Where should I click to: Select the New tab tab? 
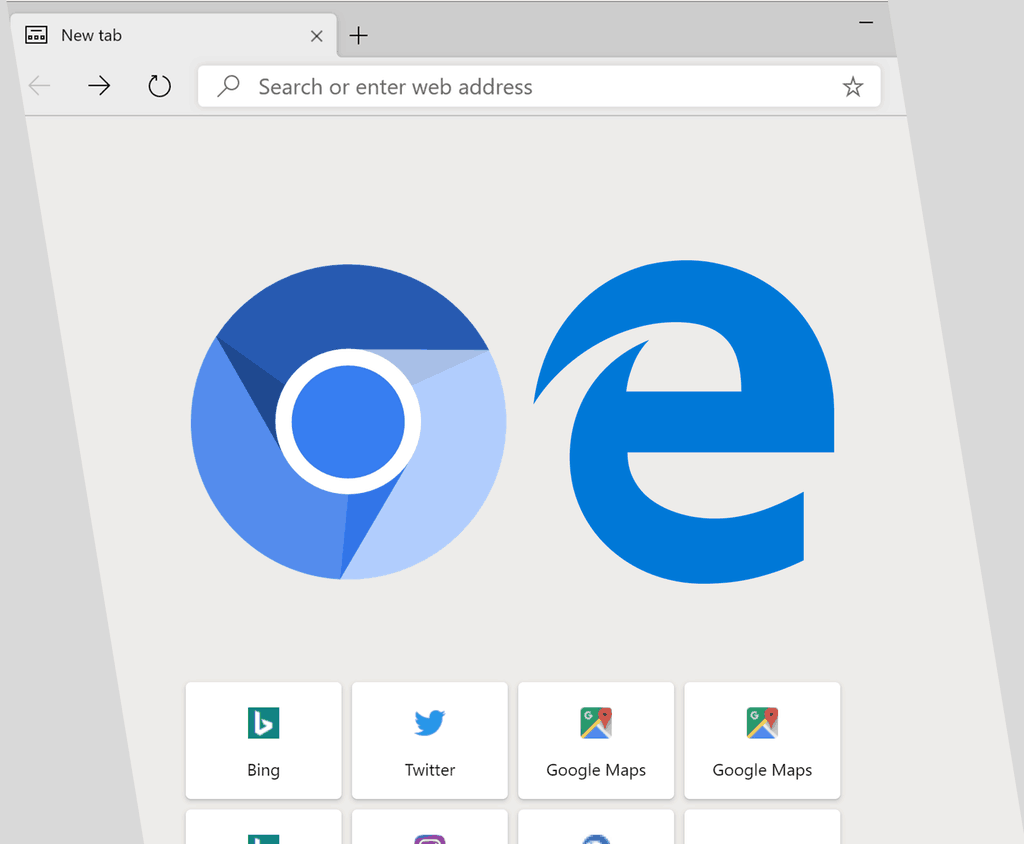[x=174, y=35]
